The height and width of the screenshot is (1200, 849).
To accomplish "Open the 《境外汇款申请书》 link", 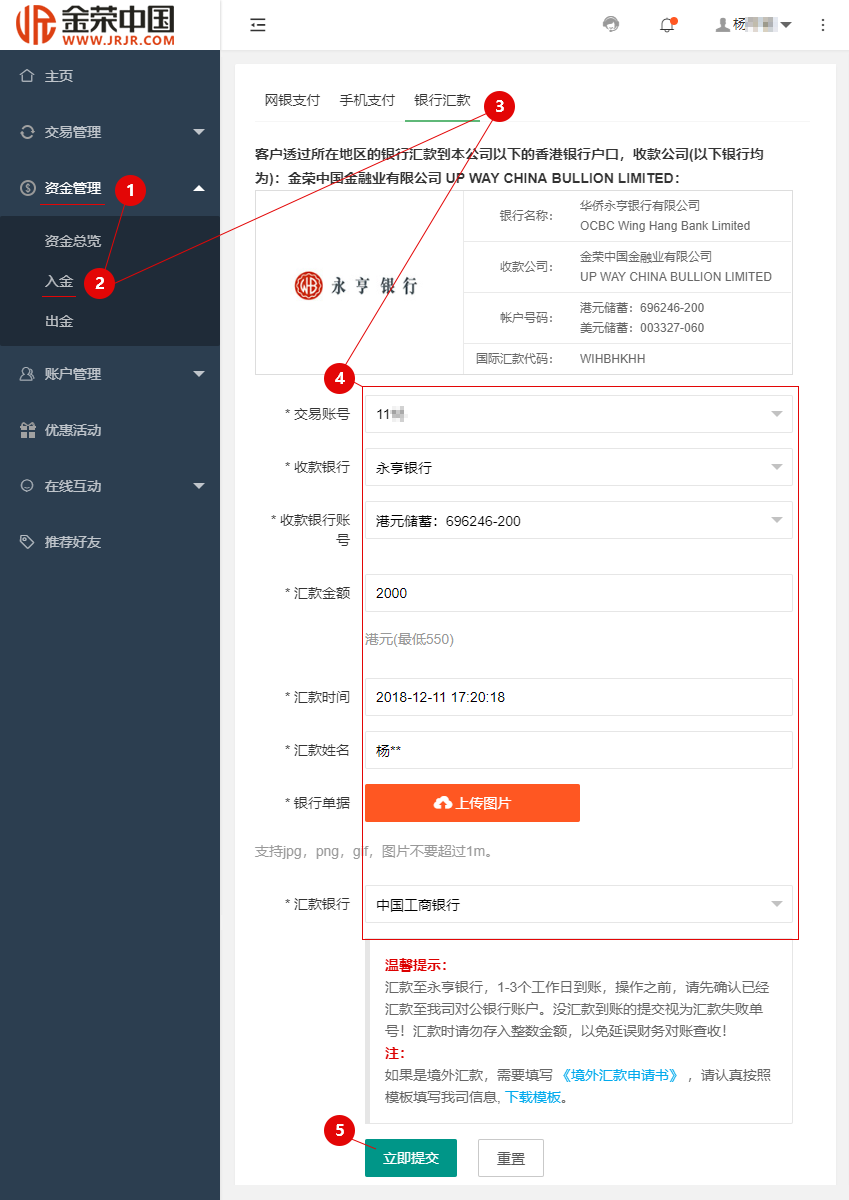I will pyautogui.click(x=621, y=1075).
